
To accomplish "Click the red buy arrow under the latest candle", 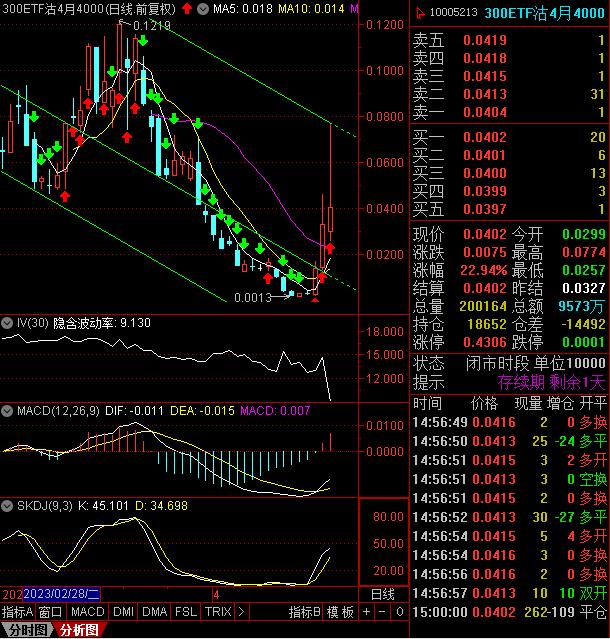I will [328, 248].
